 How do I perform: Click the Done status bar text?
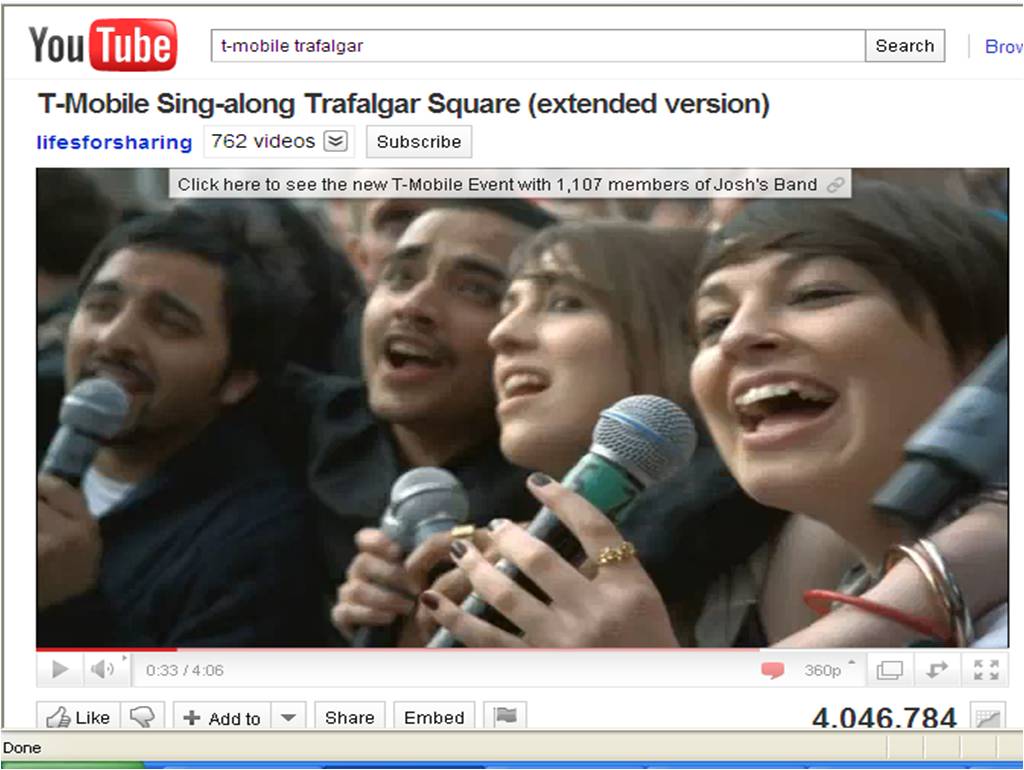pyautogui.click(x=22, y=748)
